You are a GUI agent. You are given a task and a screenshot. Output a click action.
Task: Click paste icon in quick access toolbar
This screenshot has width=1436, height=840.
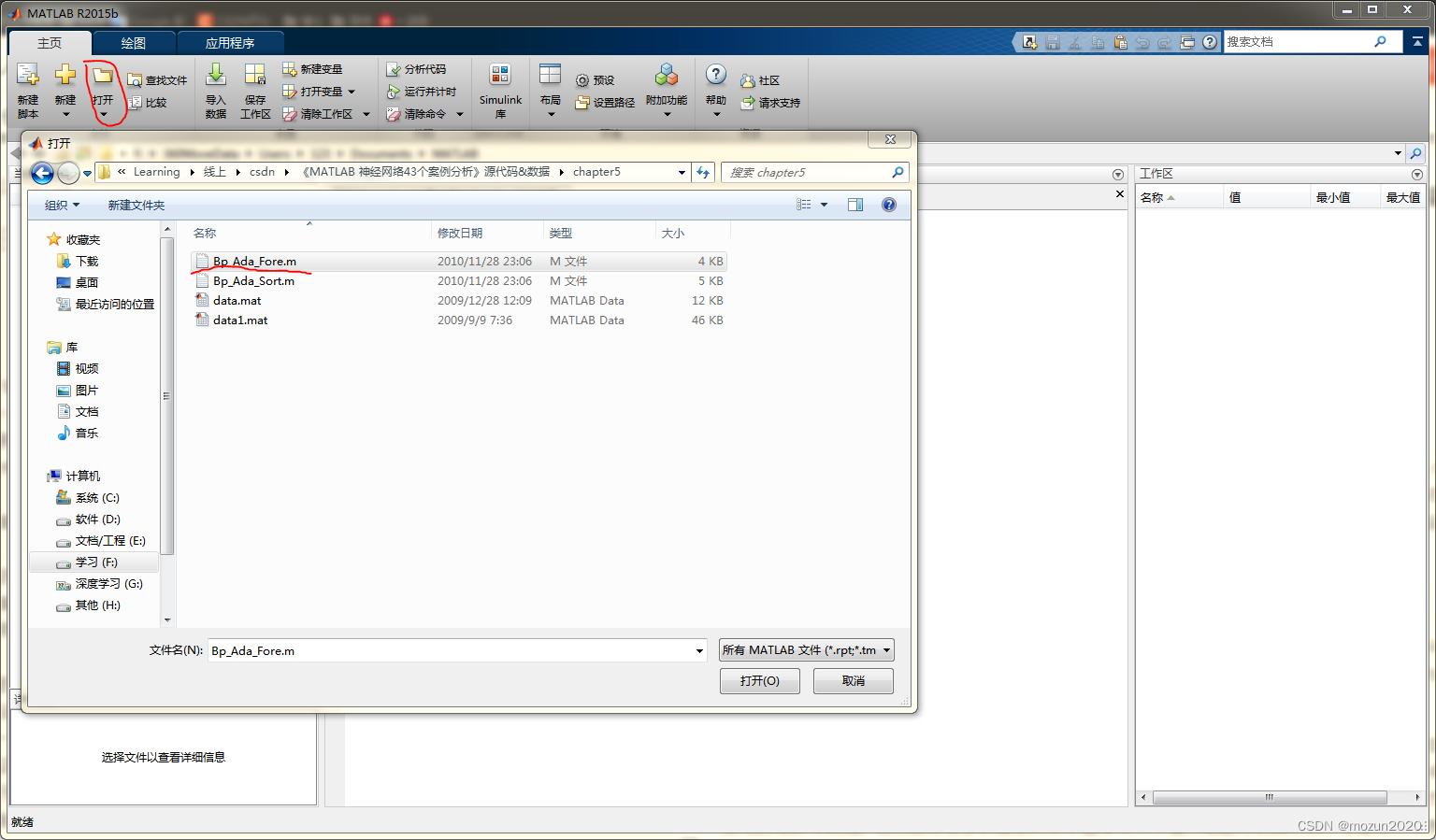coord(1120,42)
